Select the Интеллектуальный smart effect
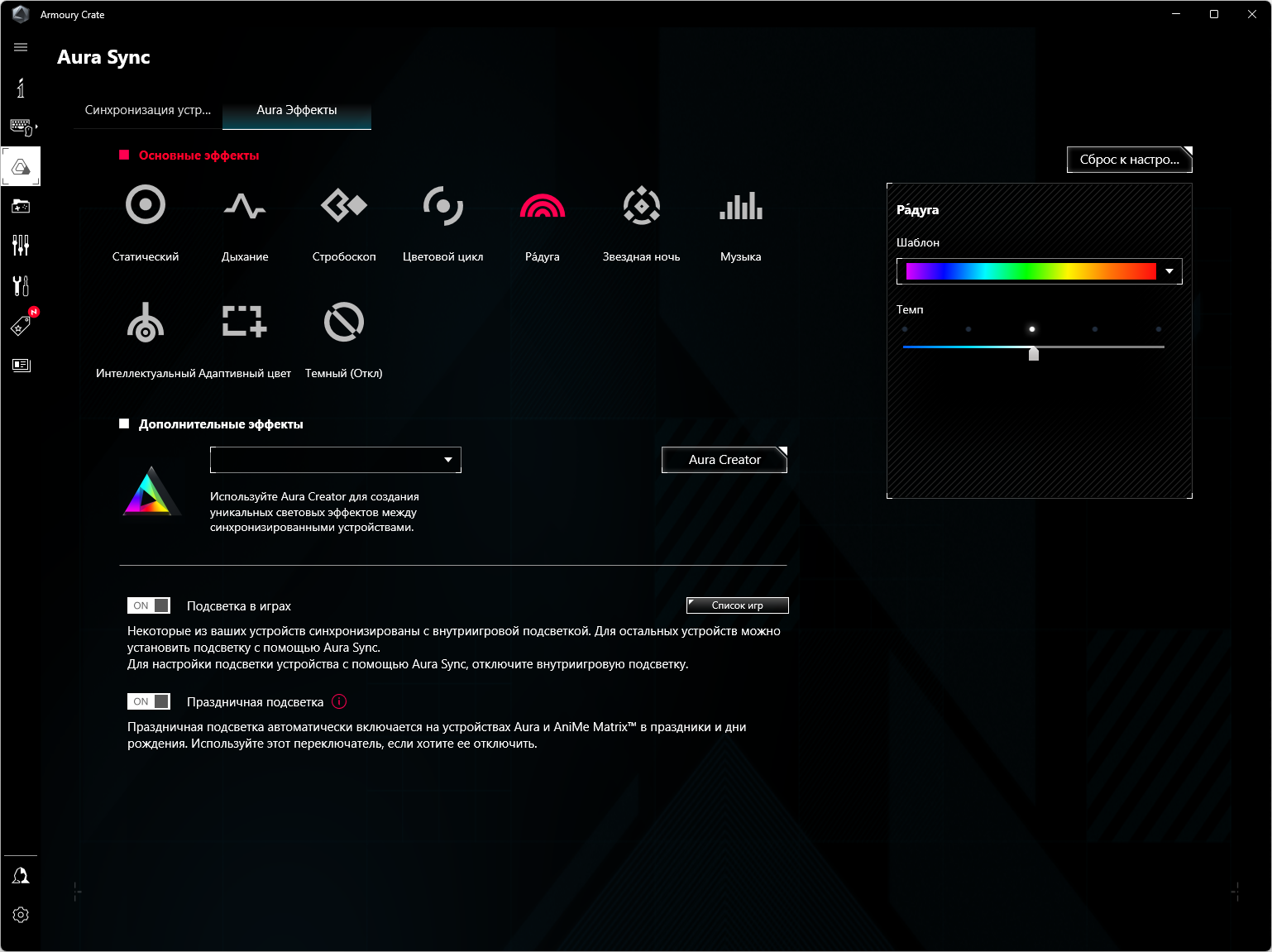 [146, 340]
